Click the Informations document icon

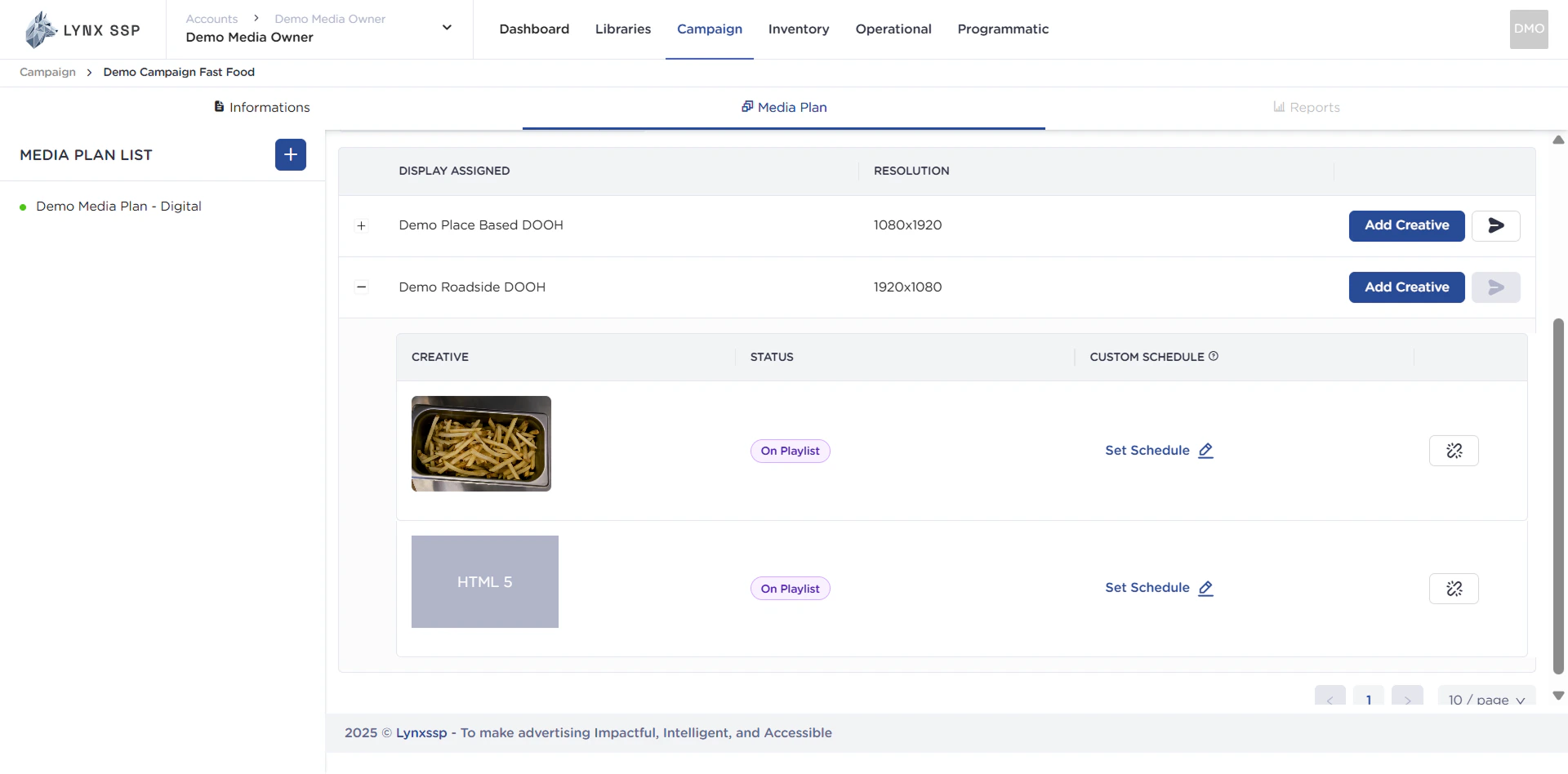219,106
